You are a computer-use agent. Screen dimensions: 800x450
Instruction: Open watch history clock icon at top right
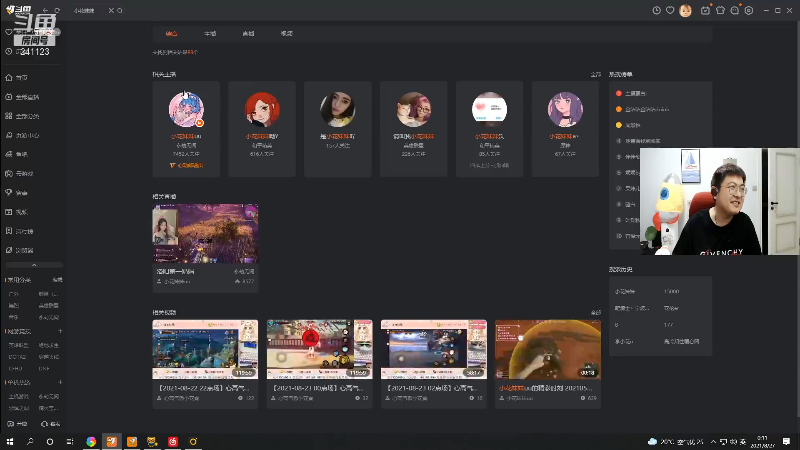[x=656, y=10]
